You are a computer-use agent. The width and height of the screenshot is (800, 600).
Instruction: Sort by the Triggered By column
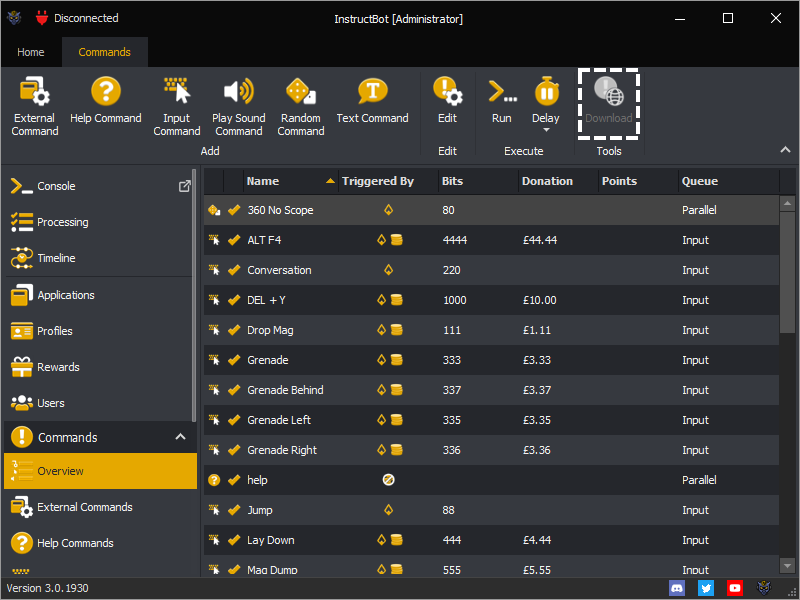pos(388,181)
